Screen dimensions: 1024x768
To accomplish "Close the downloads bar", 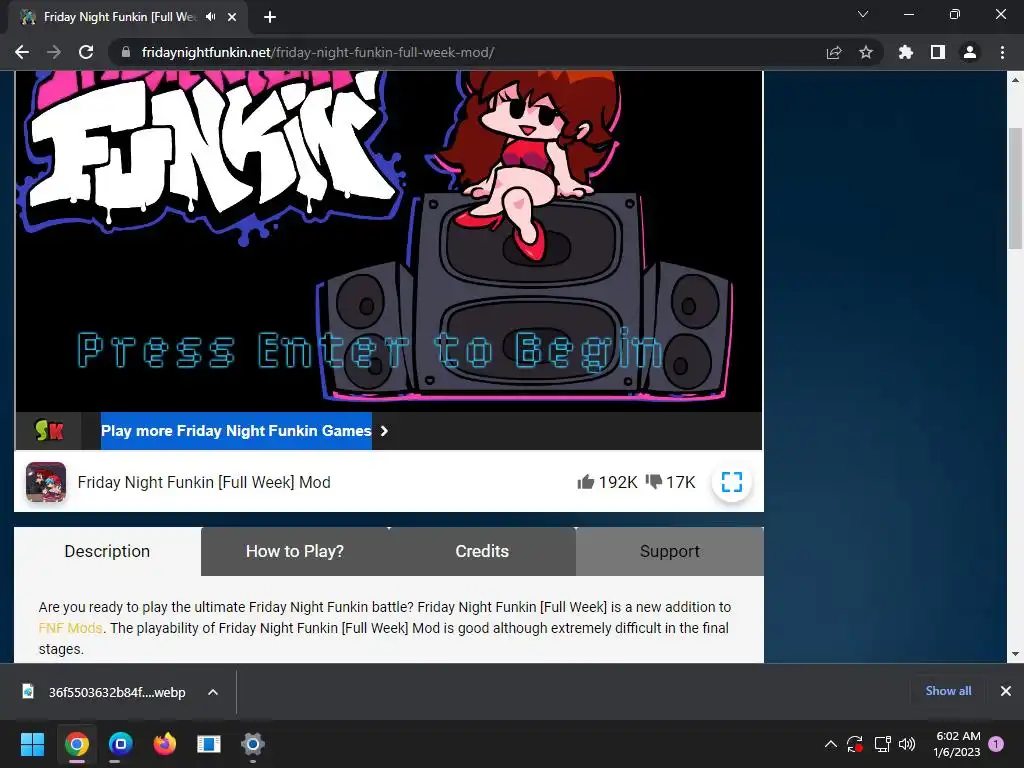I will point(1006,691).
